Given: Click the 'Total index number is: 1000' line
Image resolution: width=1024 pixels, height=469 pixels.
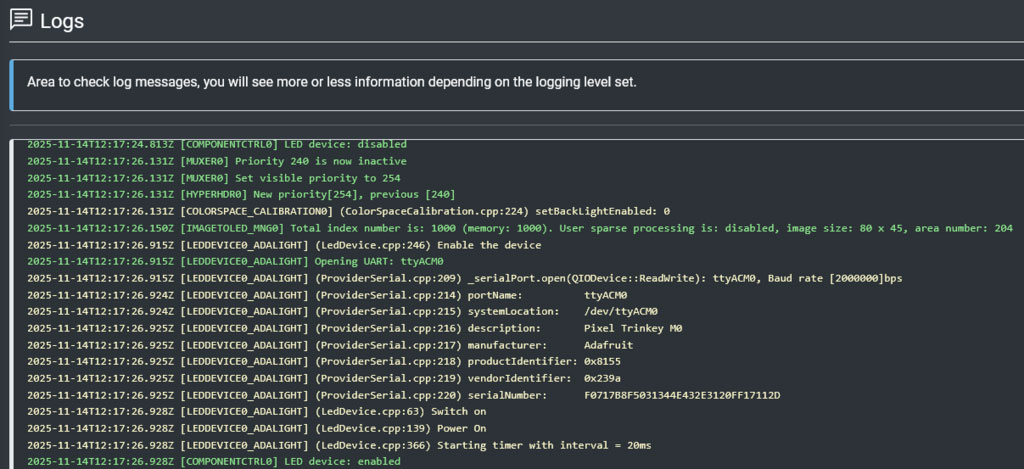Looking at the screenshot, I should tap(520, 229).
